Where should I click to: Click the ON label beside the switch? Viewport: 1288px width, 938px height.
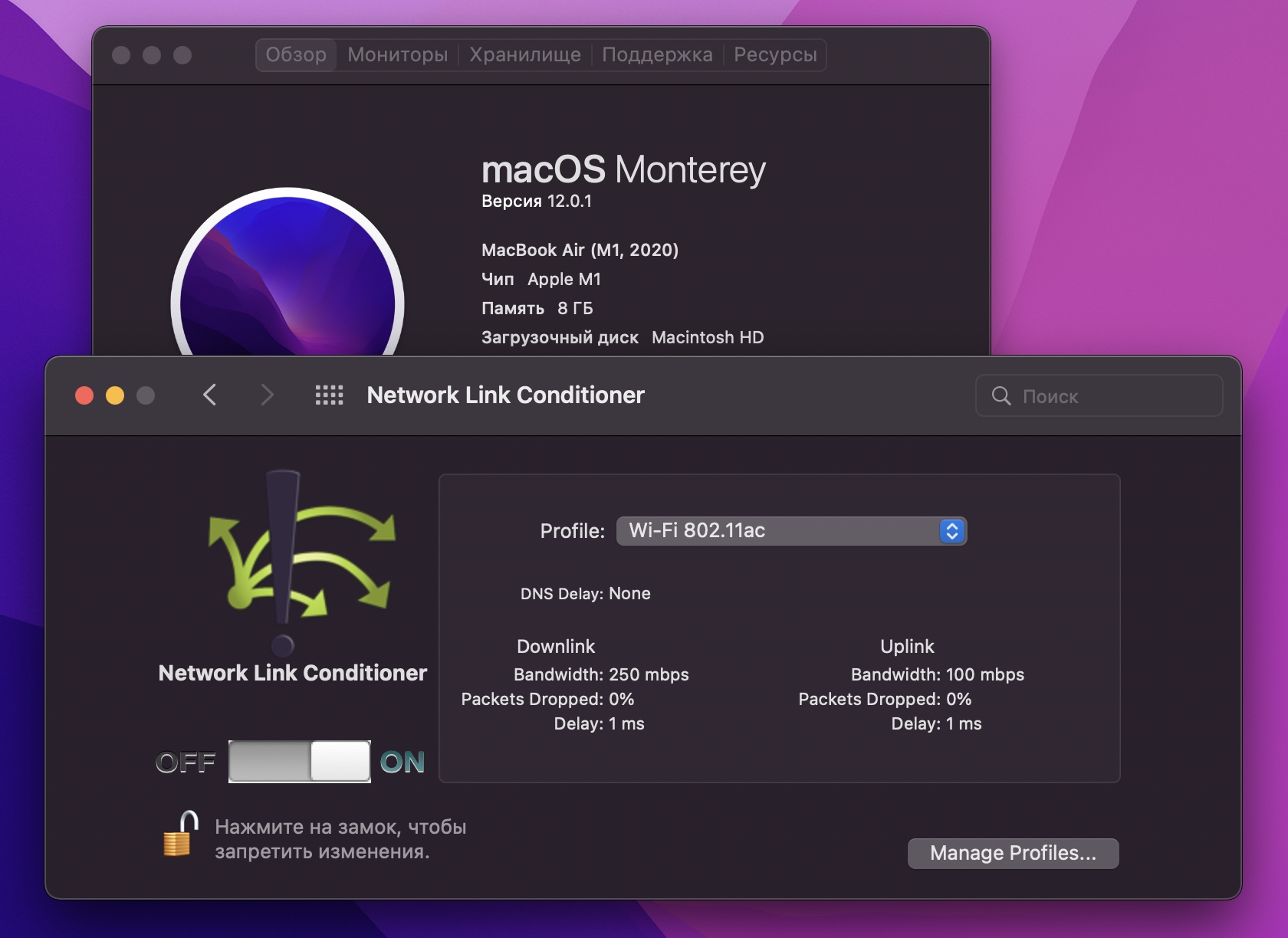402,763
